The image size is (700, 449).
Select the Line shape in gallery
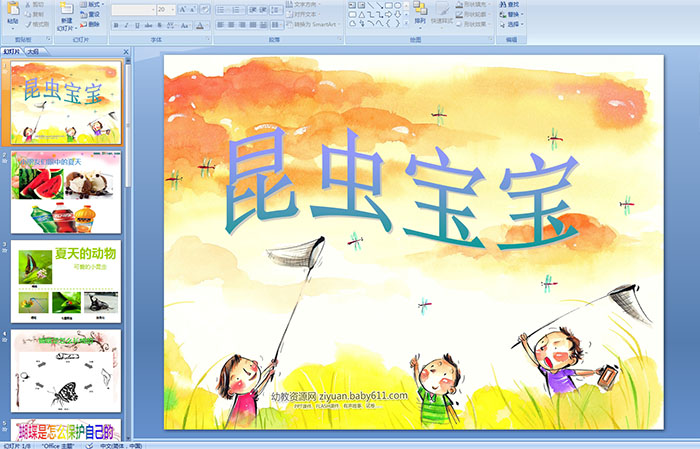tap(371, 5)
